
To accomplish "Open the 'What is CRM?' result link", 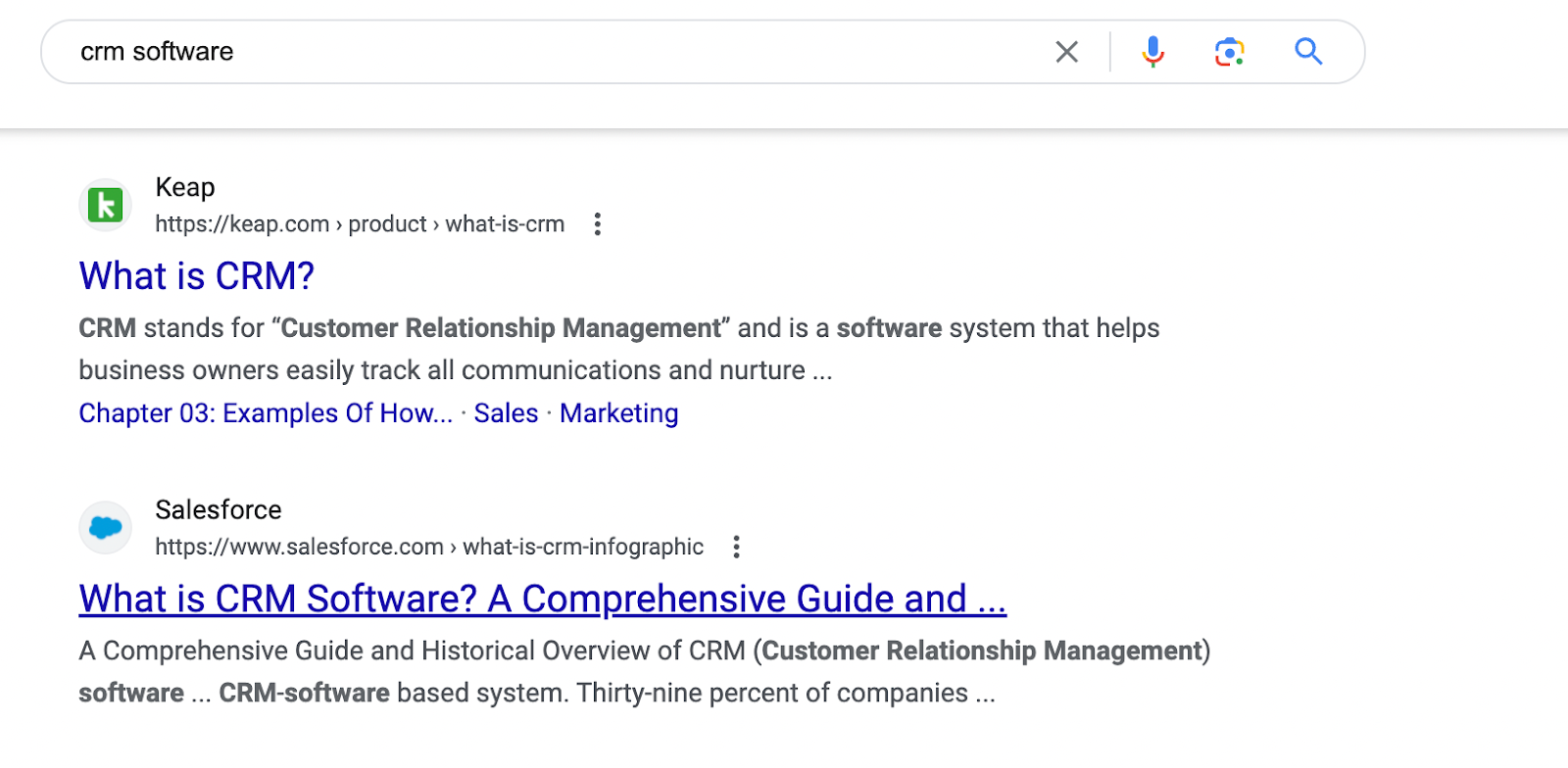I will (197, 276).
